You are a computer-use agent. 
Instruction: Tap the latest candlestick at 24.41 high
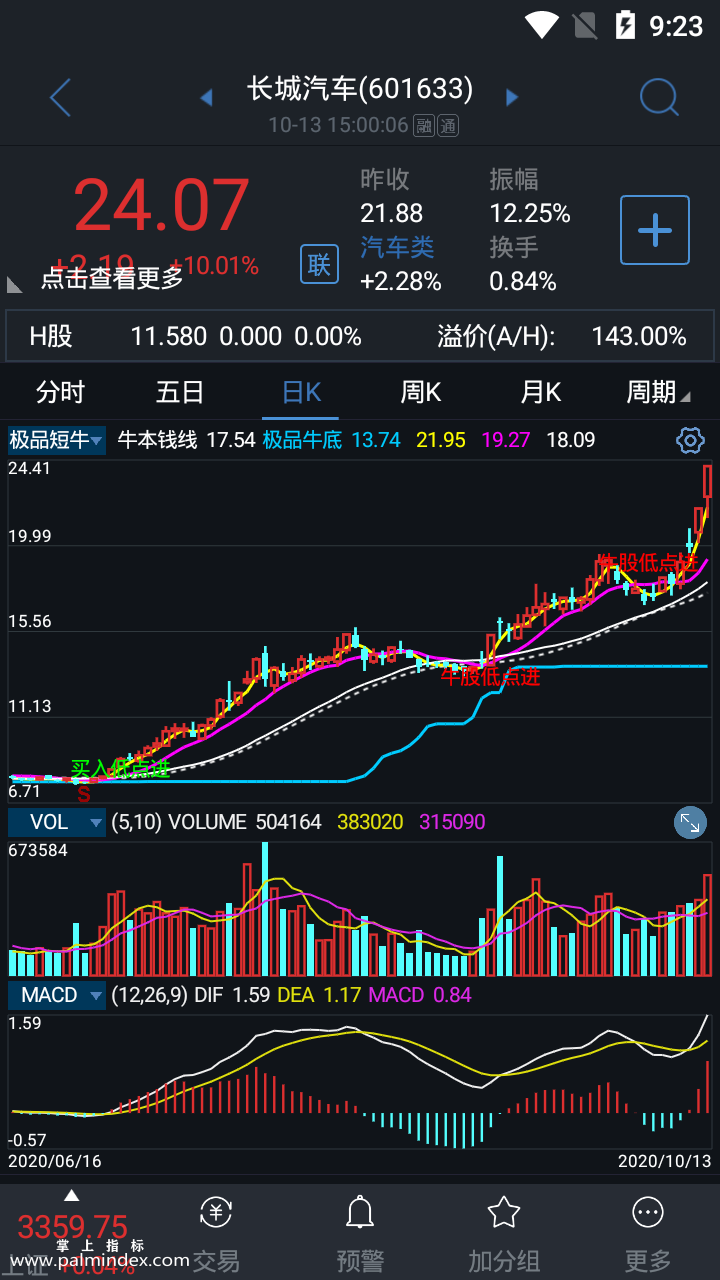click(707, 482)
